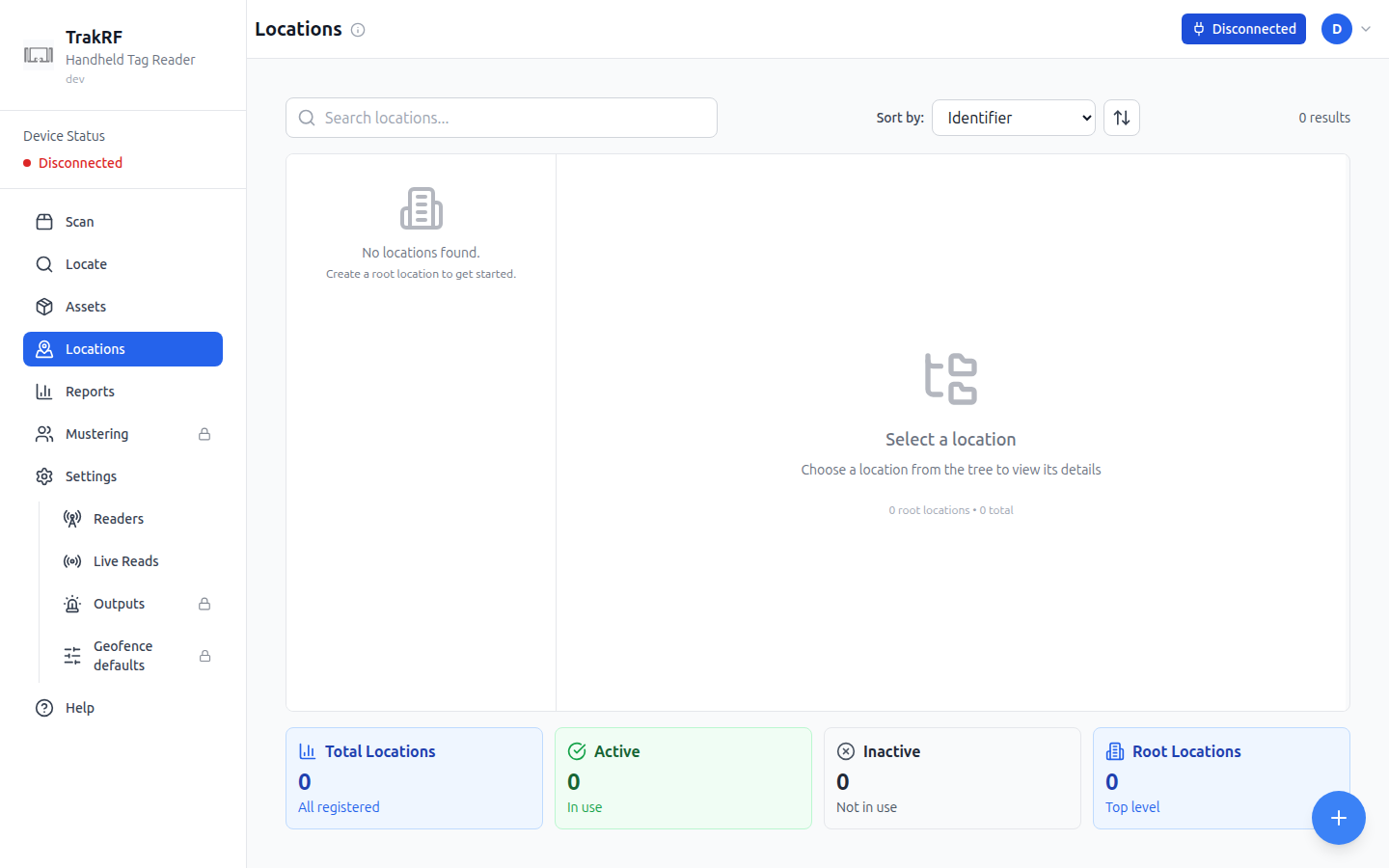Image resolution: width=1389 pixels, height=868 pixels.
Task: Open Outputs submenu item
Action: pos(137,604)
